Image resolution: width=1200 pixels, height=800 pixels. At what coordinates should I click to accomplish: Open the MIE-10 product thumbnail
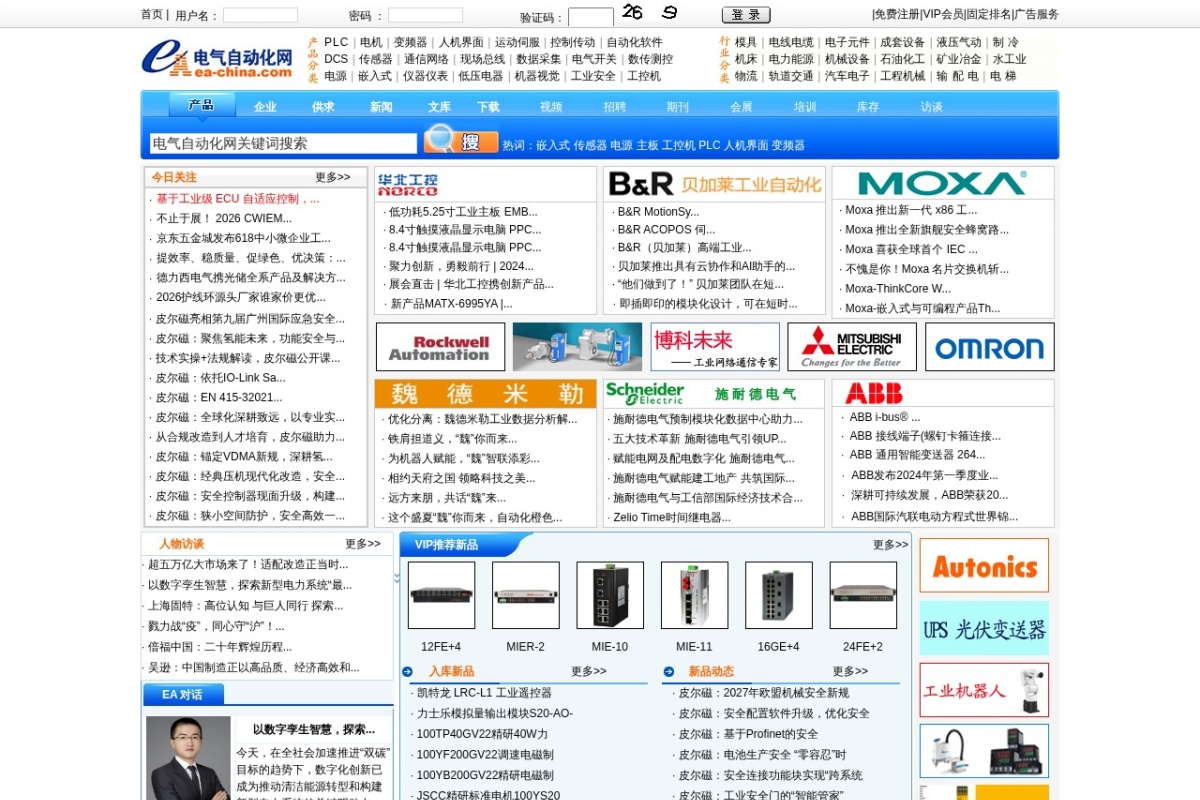(x=610, y=595)
